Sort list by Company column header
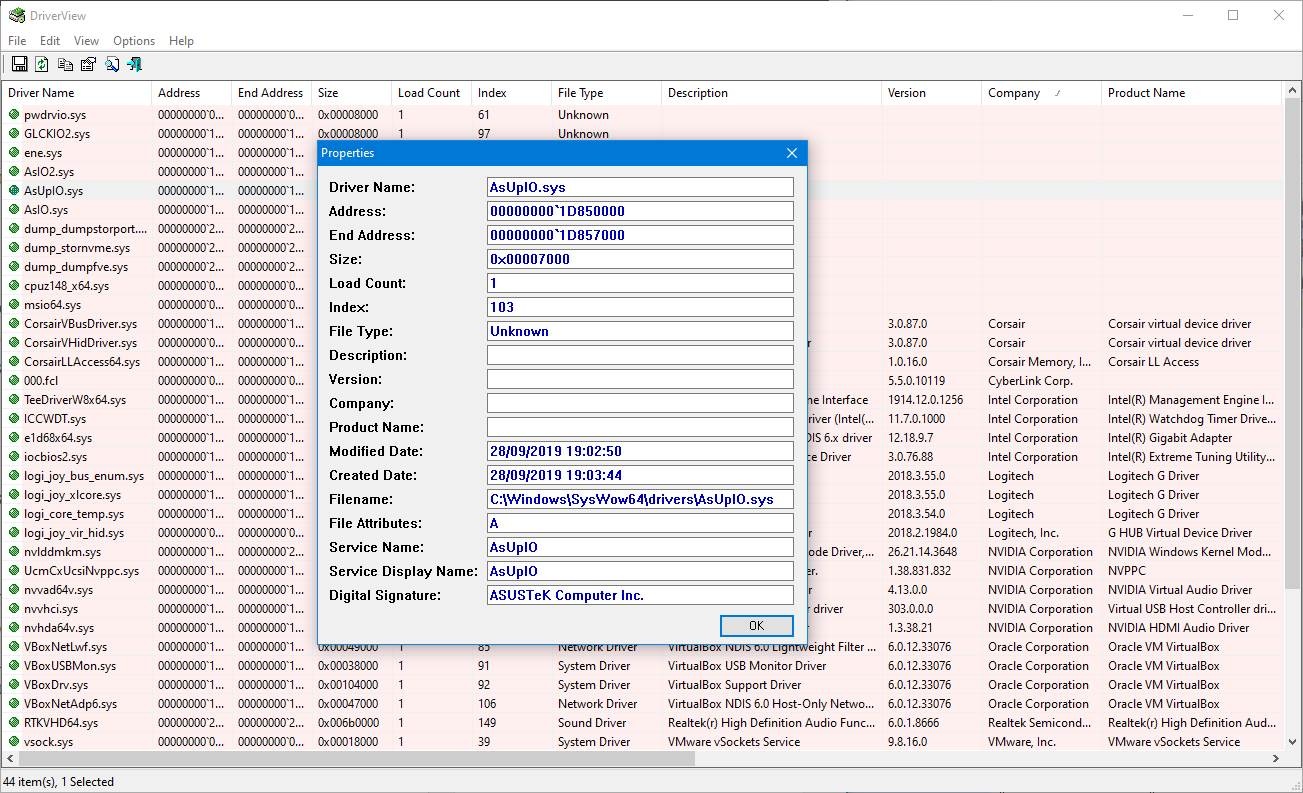 (x=1041, y=93)
